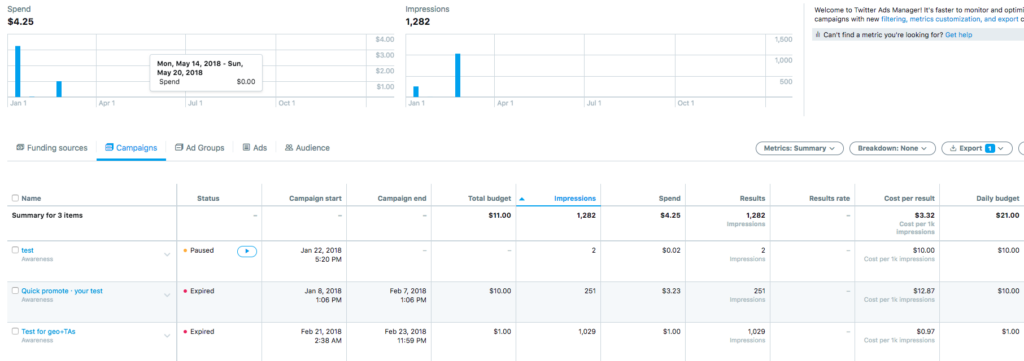The height and width of the screenshot is (361, 1024).
Task: Sort by Cost per result column header
Action: coord(909,198)
